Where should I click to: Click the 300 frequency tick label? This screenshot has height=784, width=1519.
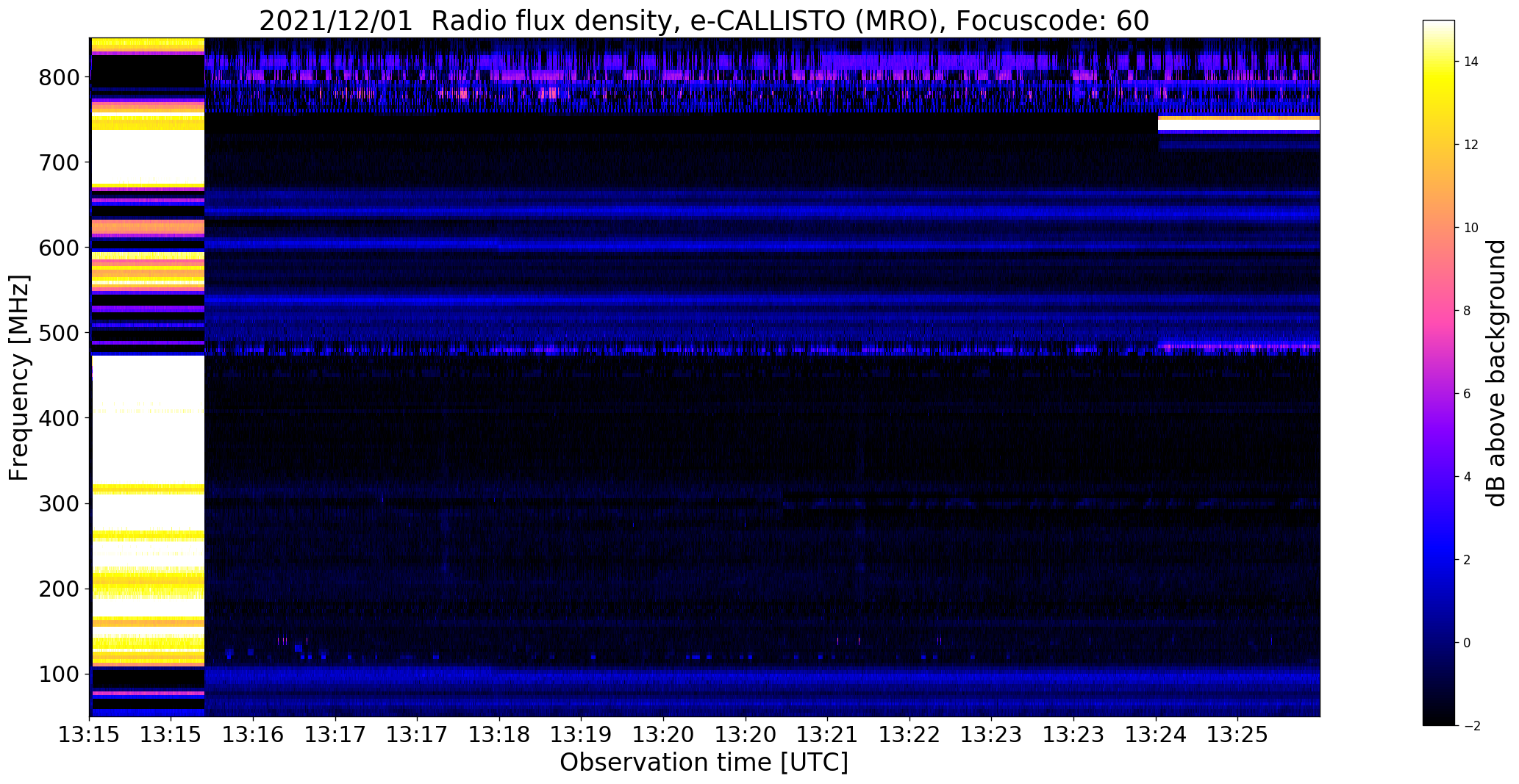coord(62,503)
